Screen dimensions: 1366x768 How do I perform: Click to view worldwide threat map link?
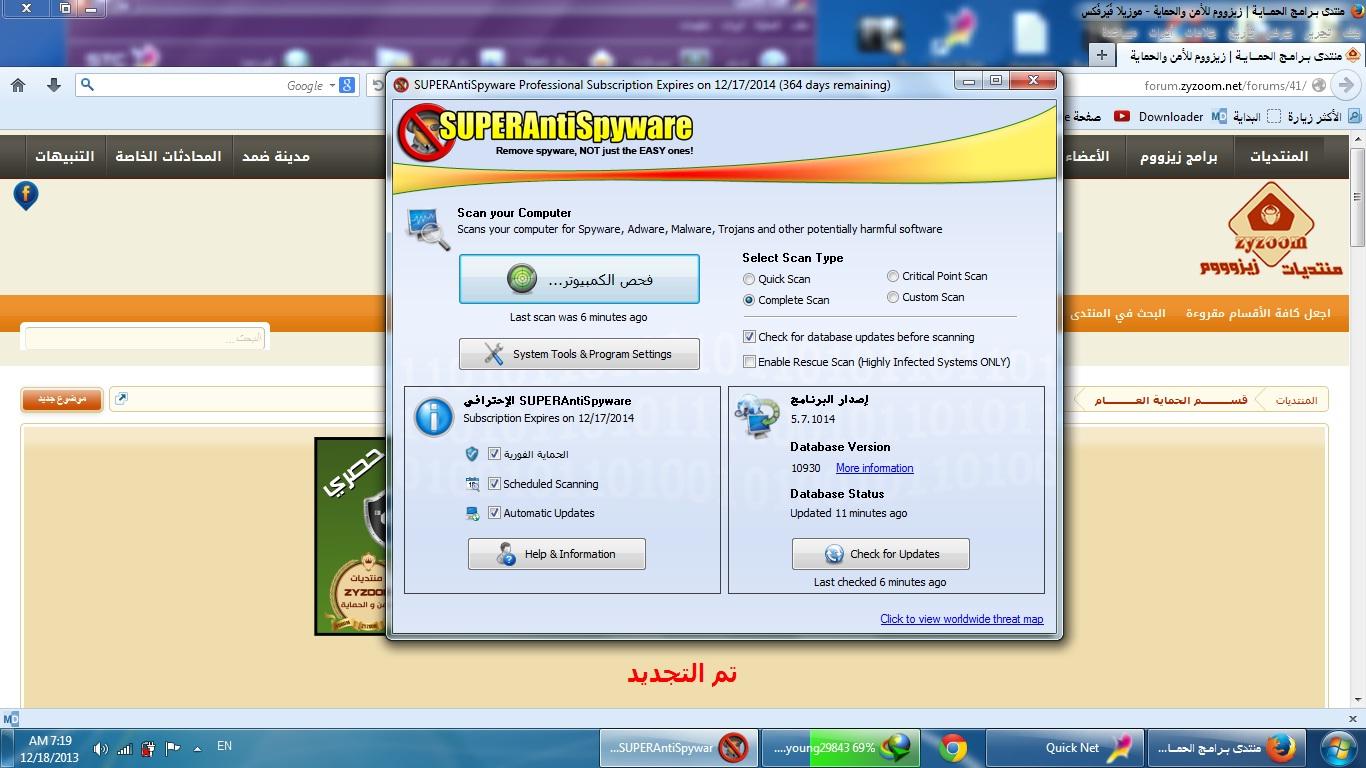(961, 619)
